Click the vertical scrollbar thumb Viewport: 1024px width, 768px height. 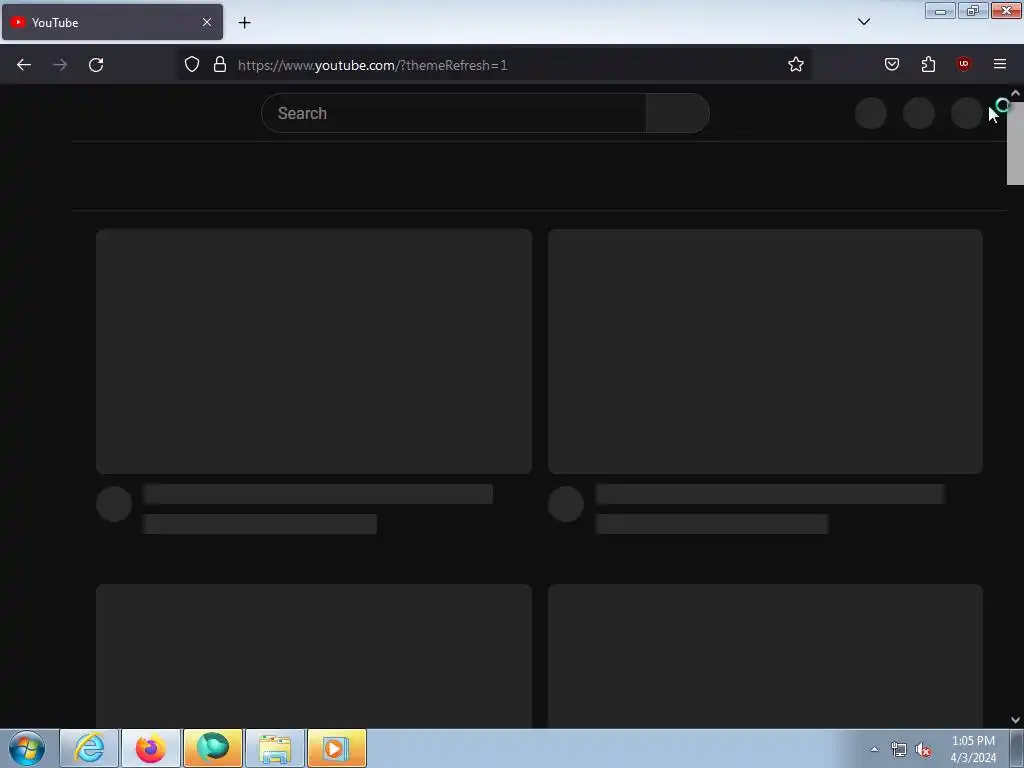coord(1015,142)
